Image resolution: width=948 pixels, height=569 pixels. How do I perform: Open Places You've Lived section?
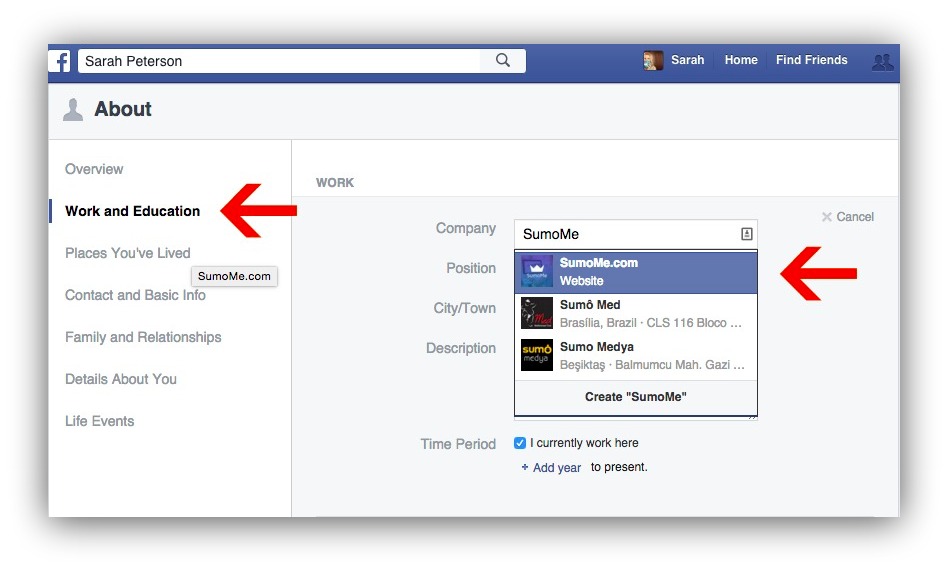pyautogui.click(x=128, y=253)
